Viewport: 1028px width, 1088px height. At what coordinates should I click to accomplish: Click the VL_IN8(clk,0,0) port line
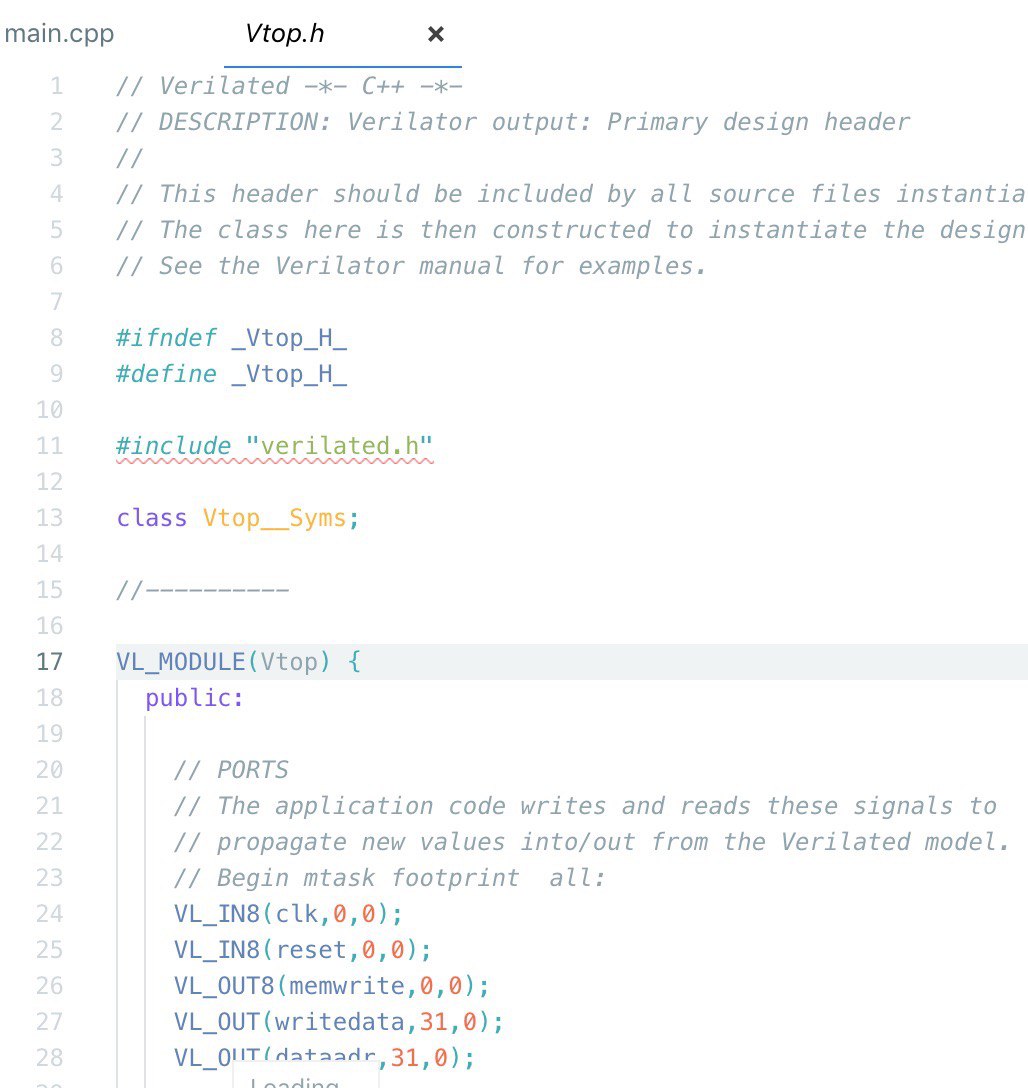point(289,914)
